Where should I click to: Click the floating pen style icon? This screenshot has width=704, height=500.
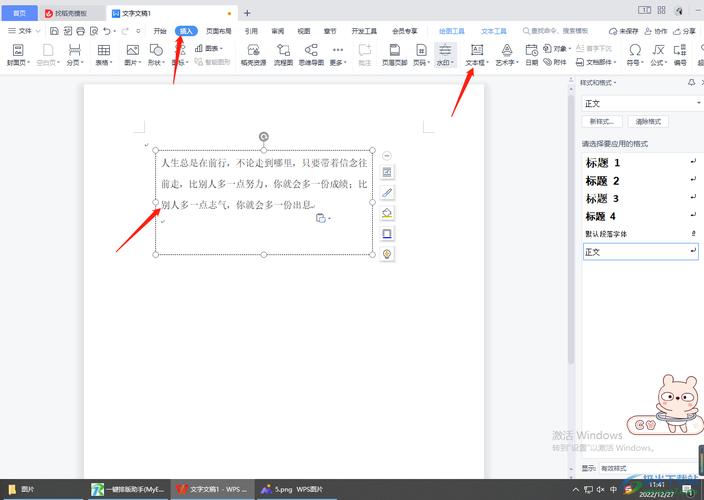(x=387, y=193)
